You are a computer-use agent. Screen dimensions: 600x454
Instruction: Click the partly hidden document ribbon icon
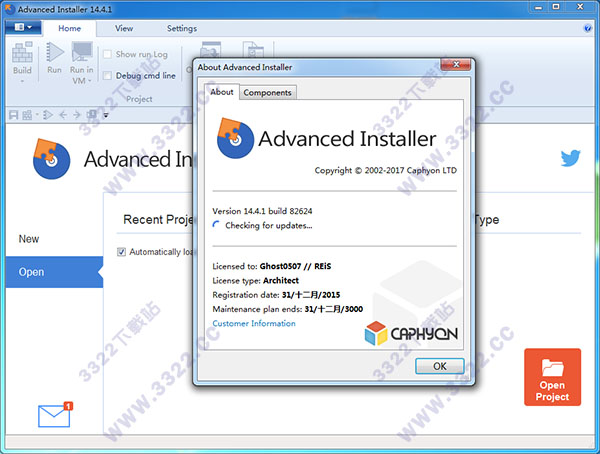(253, 50)
